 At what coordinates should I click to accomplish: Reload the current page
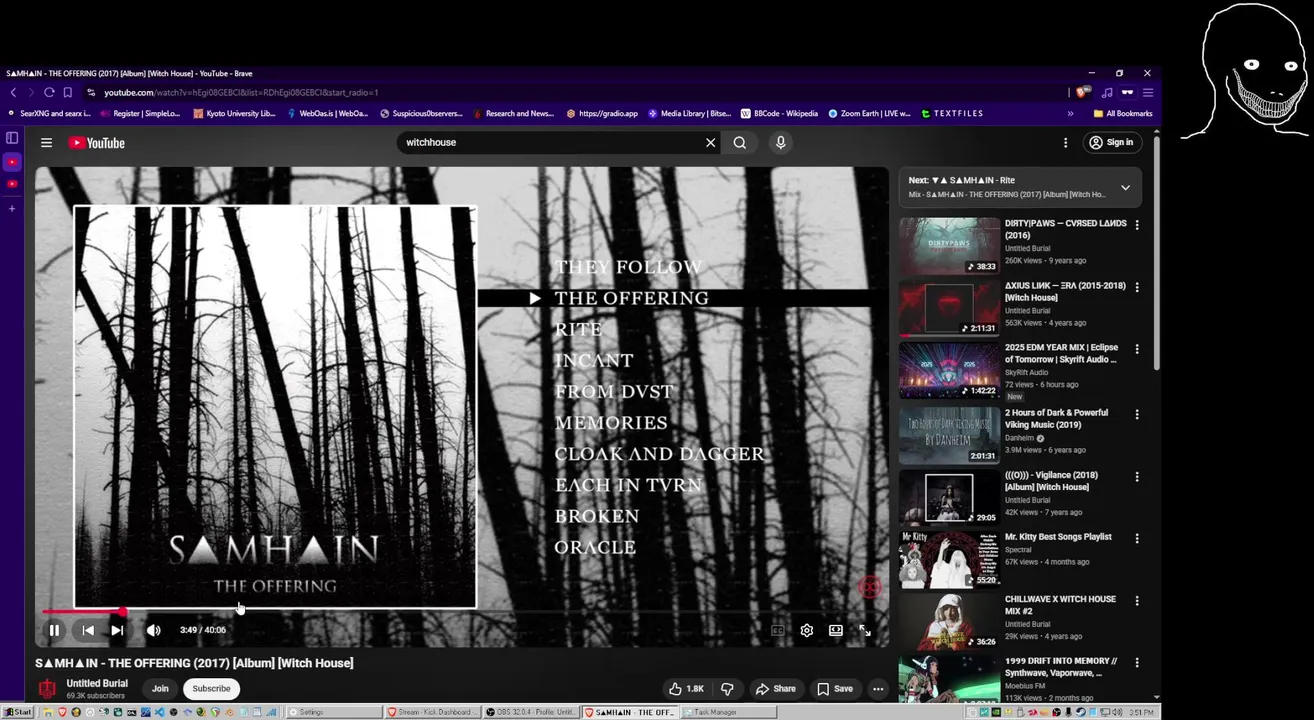(49, 92)
